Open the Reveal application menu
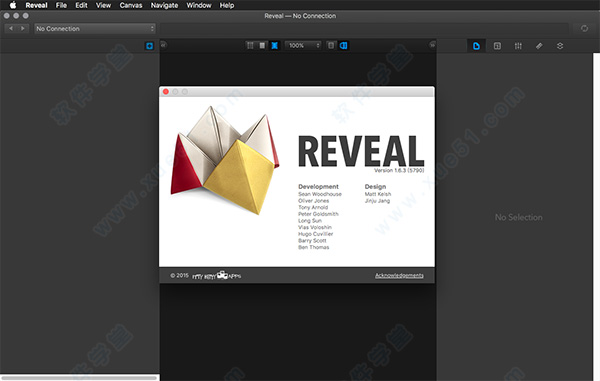 [x=36, y=5]
